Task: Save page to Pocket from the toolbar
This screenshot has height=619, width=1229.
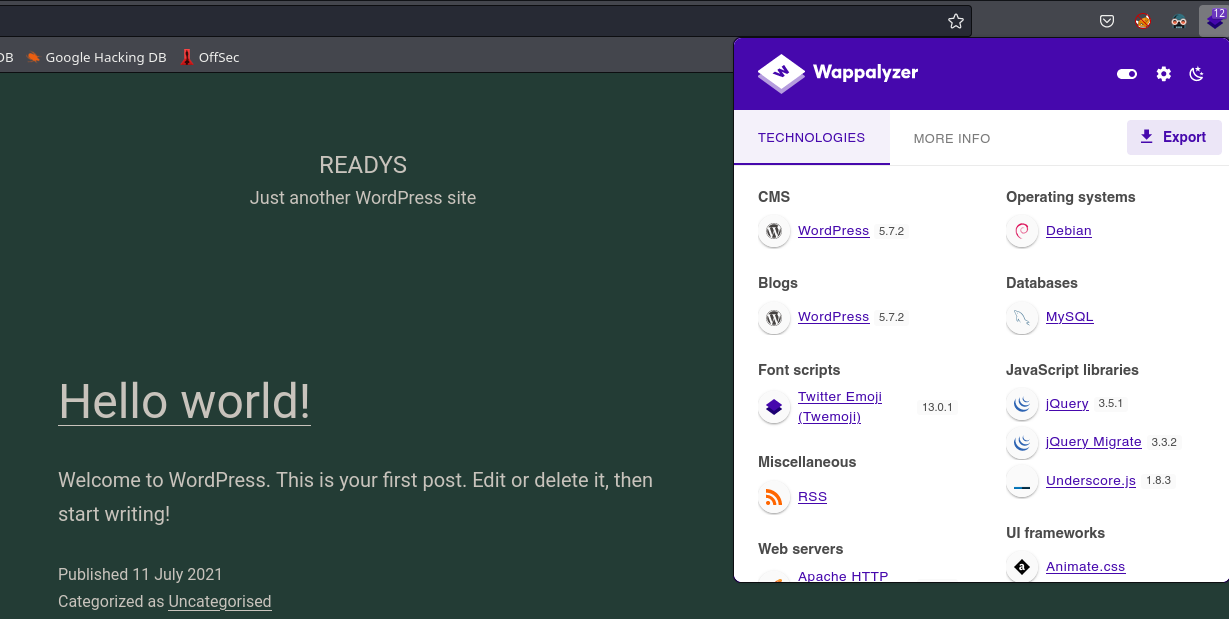Action: coord(1106,20)
